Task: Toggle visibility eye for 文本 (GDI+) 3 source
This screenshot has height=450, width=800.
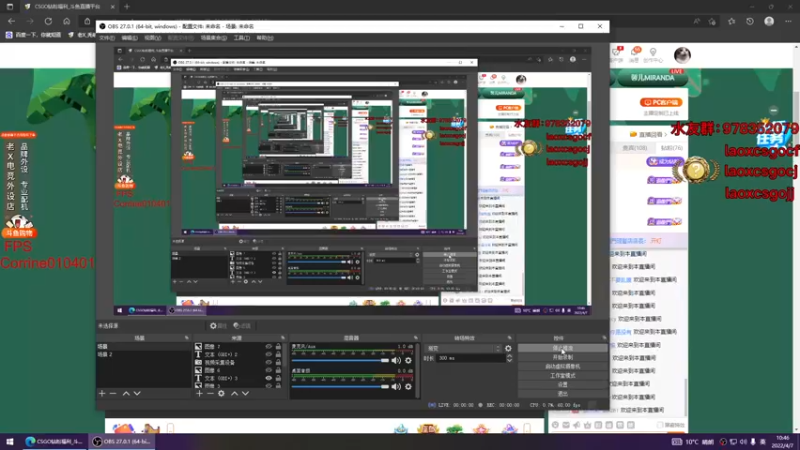Action: coord(268,378)
